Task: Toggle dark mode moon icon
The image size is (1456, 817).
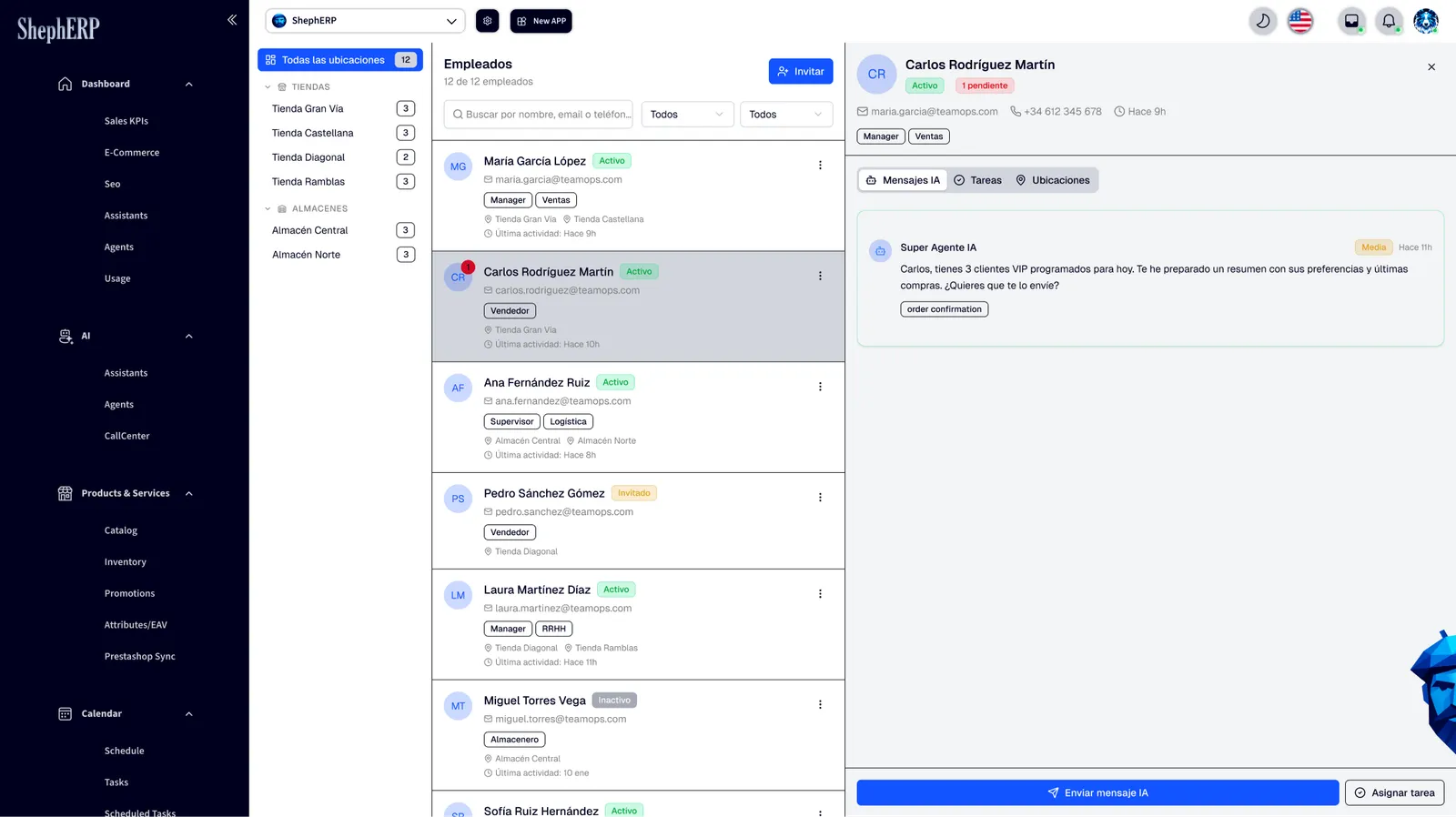Action: [1262, 21]
